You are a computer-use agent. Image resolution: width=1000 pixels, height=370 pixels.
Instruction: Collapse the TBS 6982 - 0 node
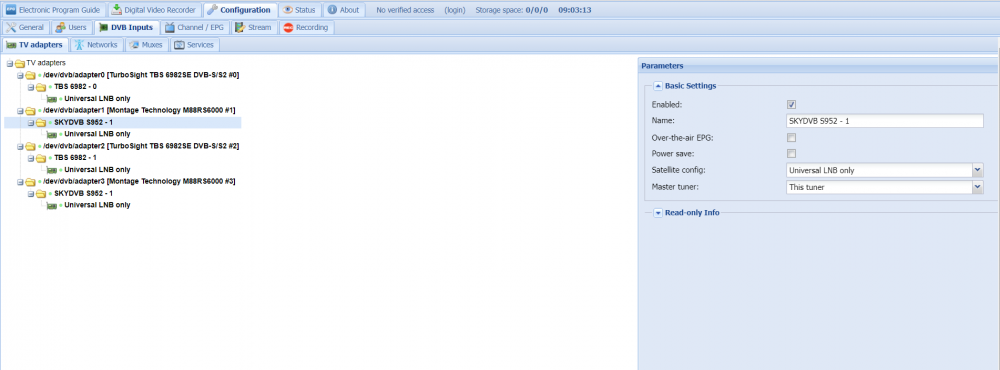(x=31, y=87)
